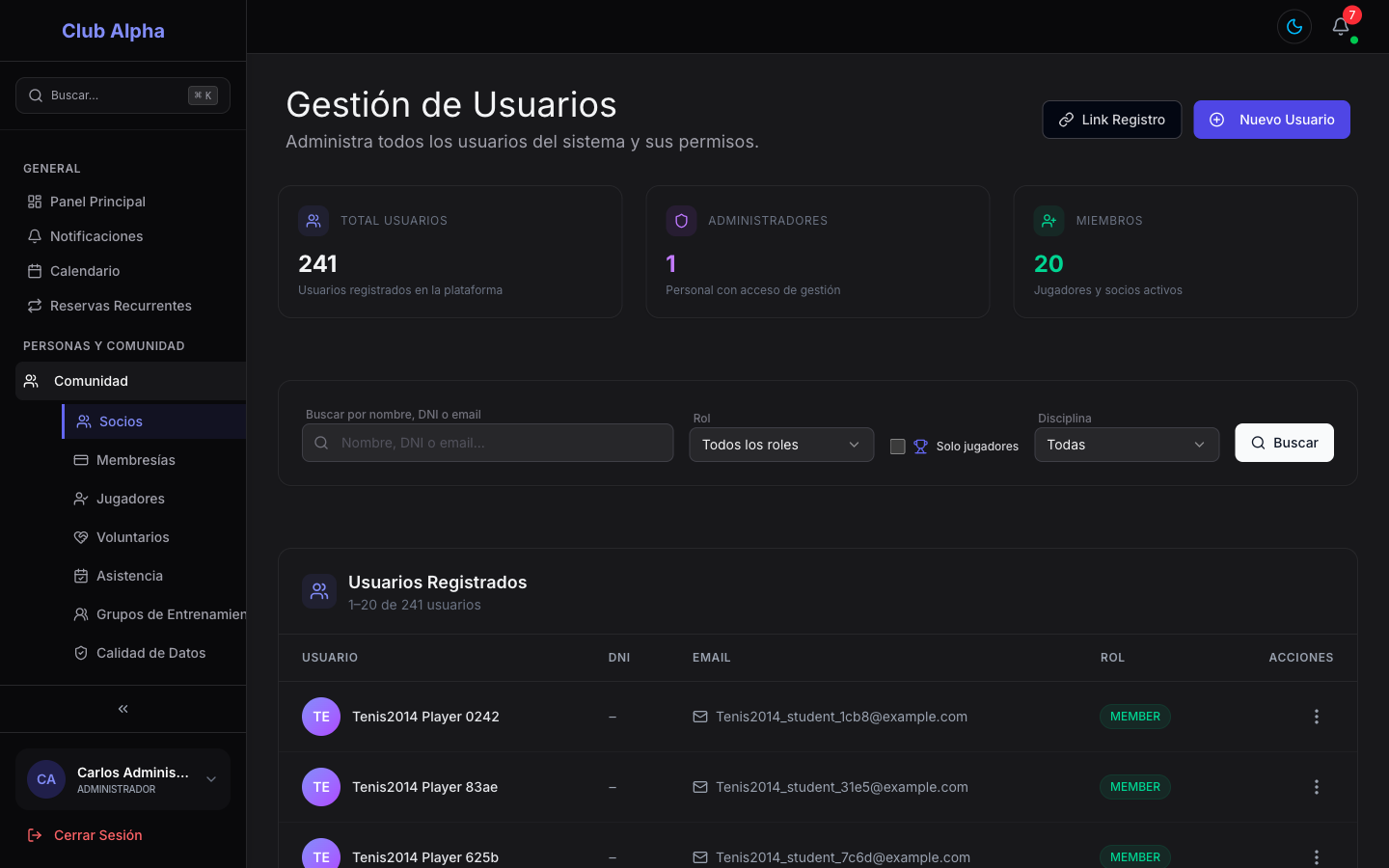The image size is (1389, 868).
Task: Click the USUARIO column header
Action: tap(330, 658)
